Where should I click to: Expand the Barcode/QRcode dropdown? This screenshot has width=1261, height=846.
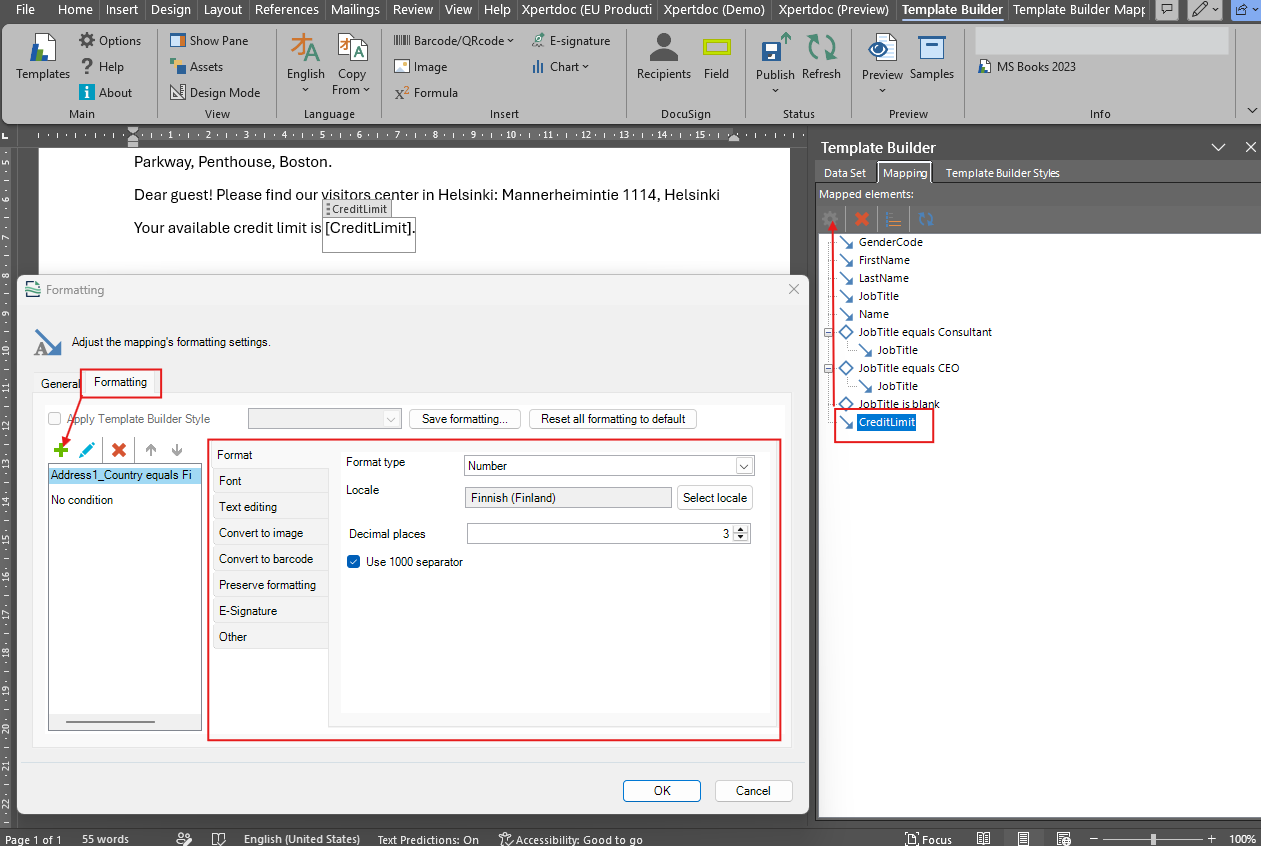click(453, 41)
